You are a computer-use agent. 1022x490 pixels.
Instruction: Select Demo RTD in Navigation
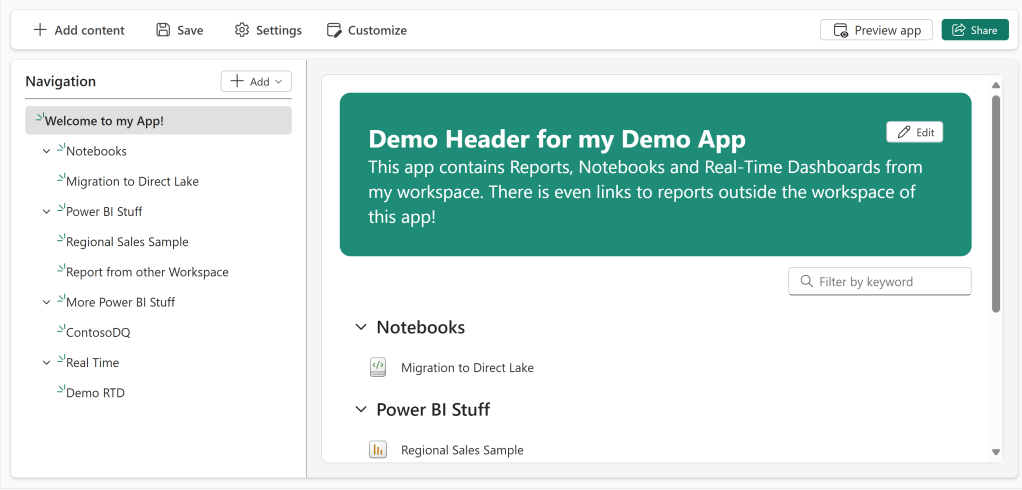[95, 393]
